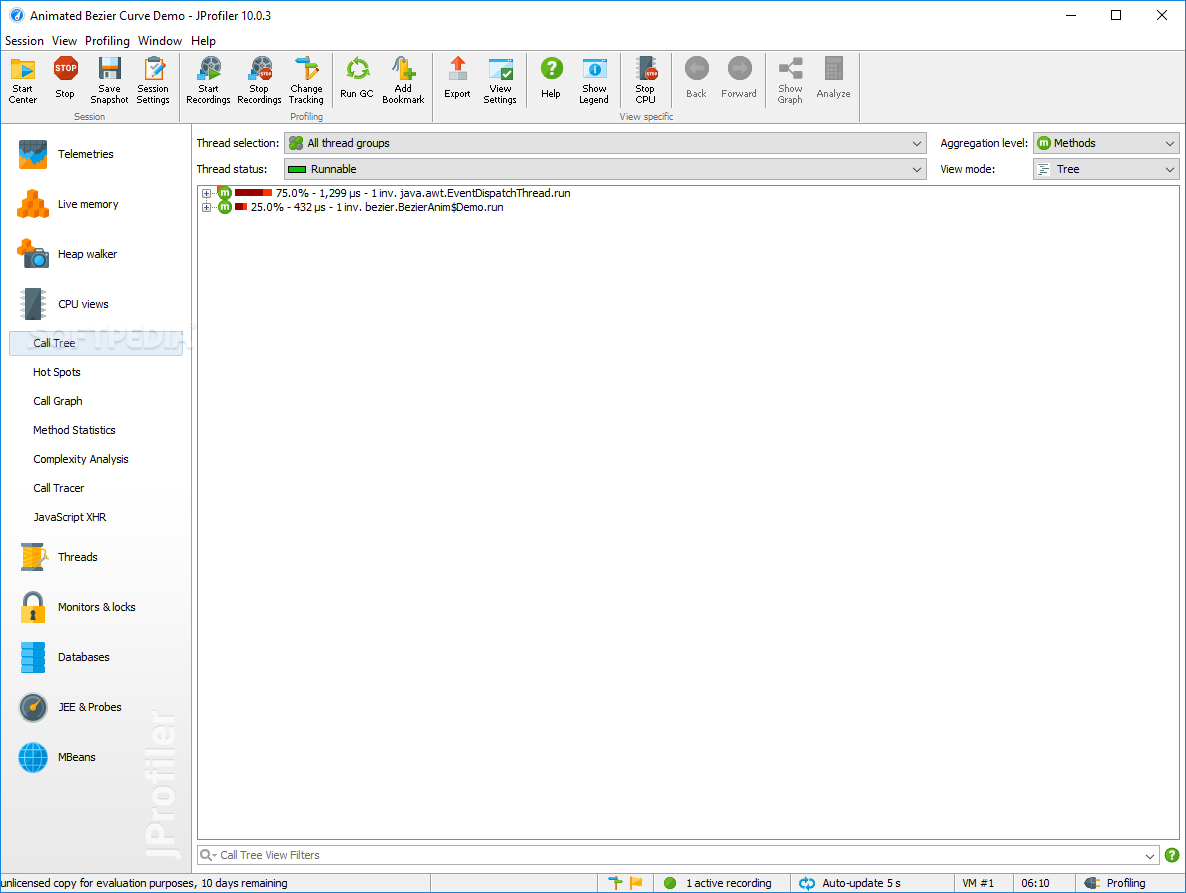Viewport: 1186px width, 893px height.
Task: Save a snapshot from the toolbar
Action: coord(110,80)
